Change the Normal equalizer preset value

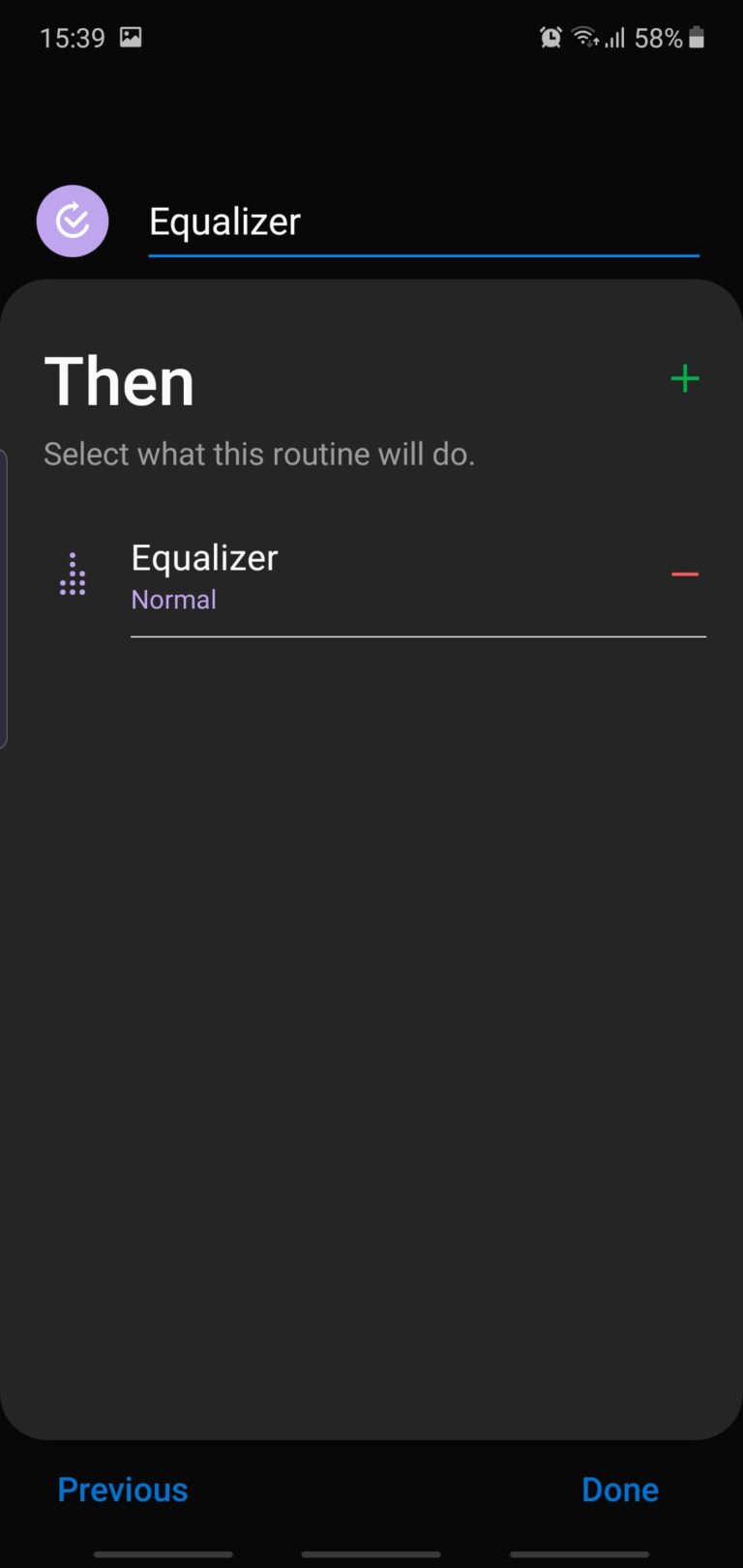pyautogui.click(x=174, y=600)
